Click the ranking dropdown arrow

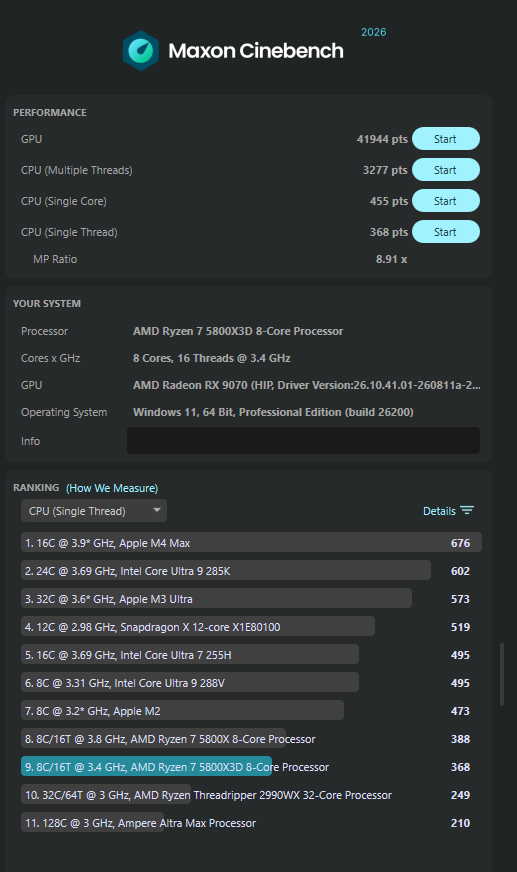(x=157, y=510)
